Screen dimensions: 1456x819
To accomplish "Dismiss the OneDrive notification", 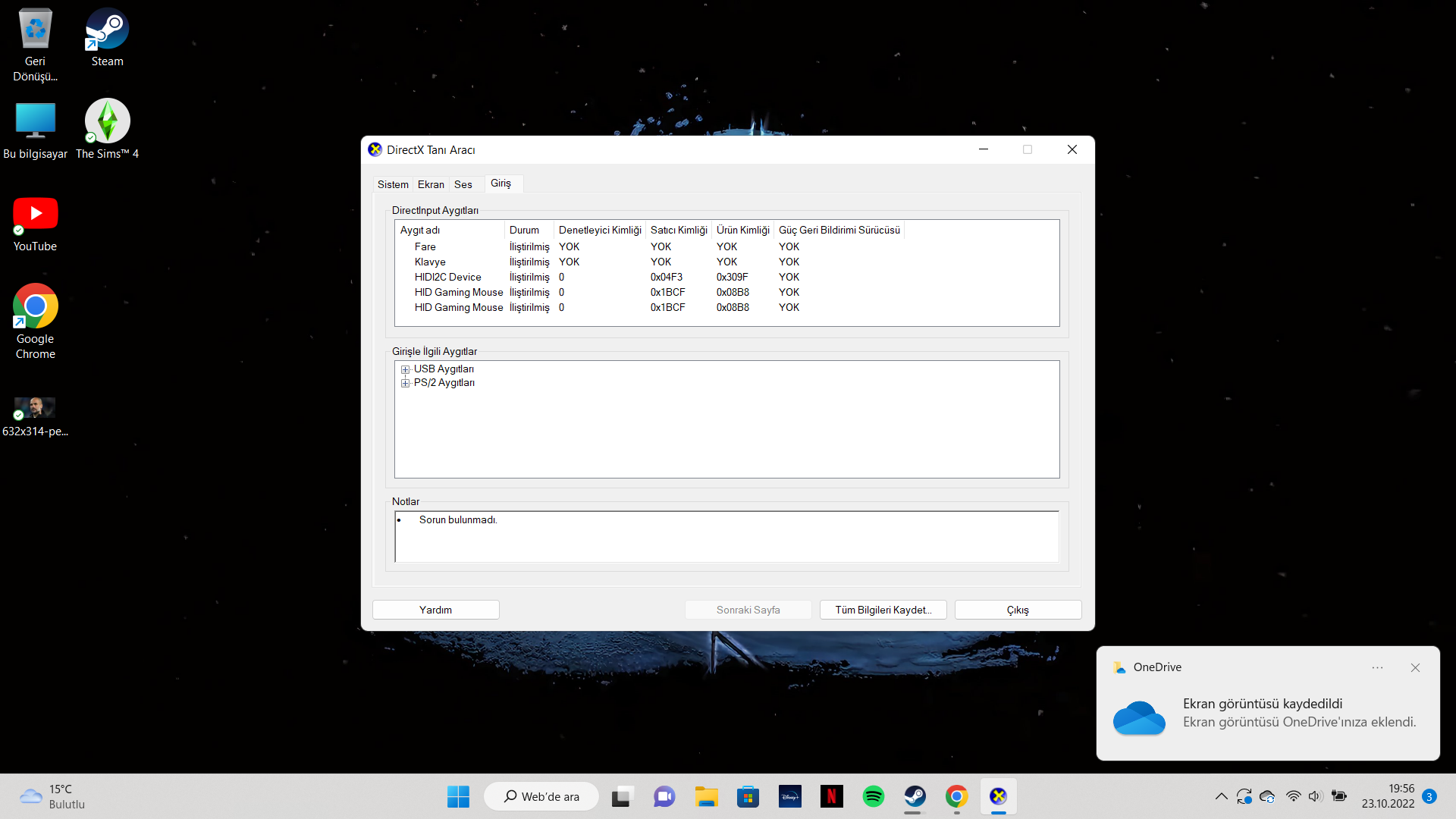I will [1415, 667].
